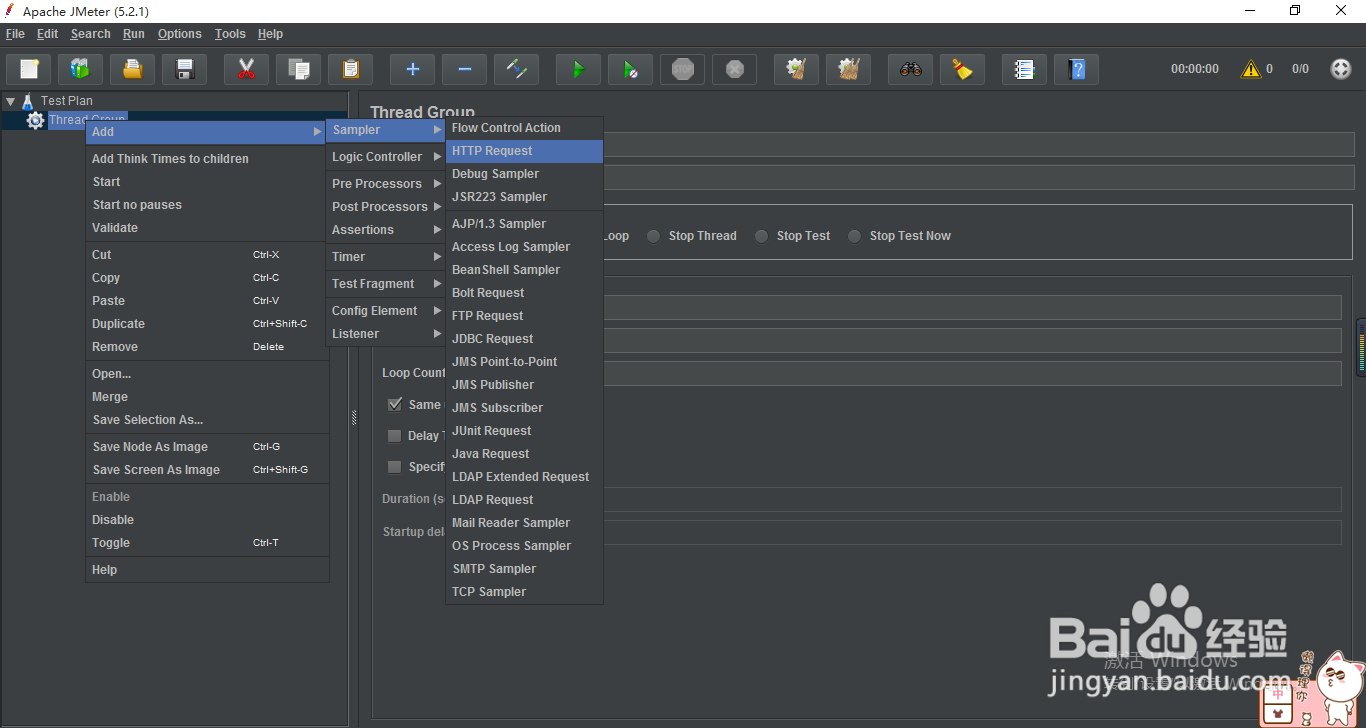Open the Search menu

pos(90,34)
